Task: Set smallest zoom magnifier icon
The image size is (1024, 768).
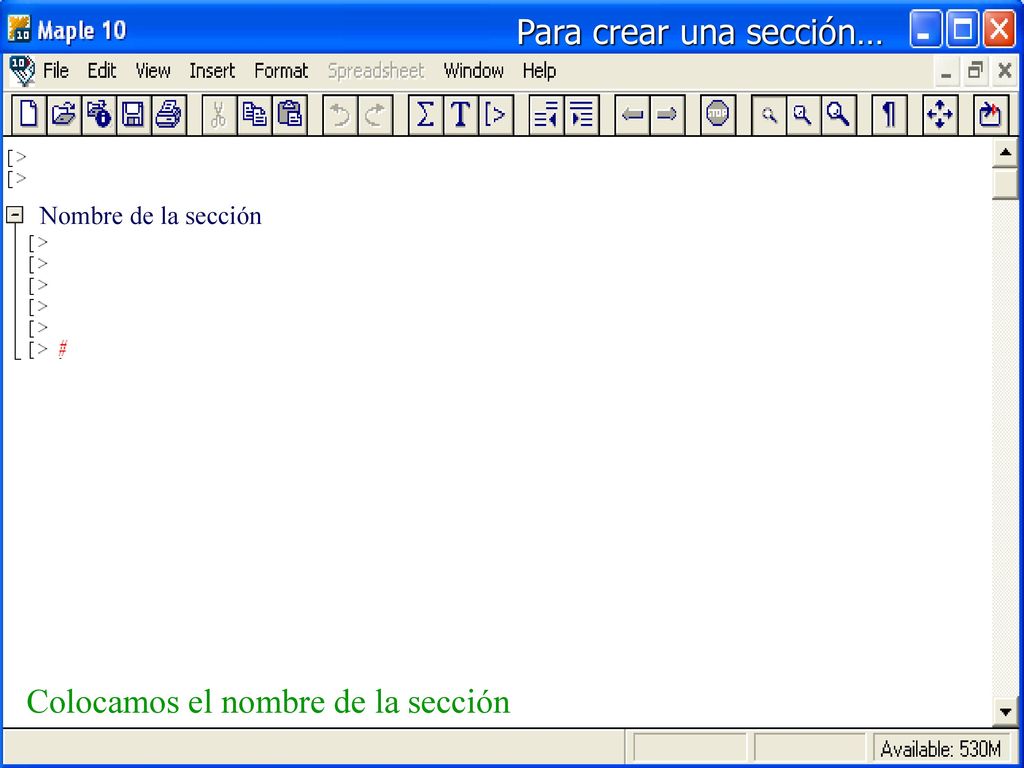Action: tap(769, 115)
